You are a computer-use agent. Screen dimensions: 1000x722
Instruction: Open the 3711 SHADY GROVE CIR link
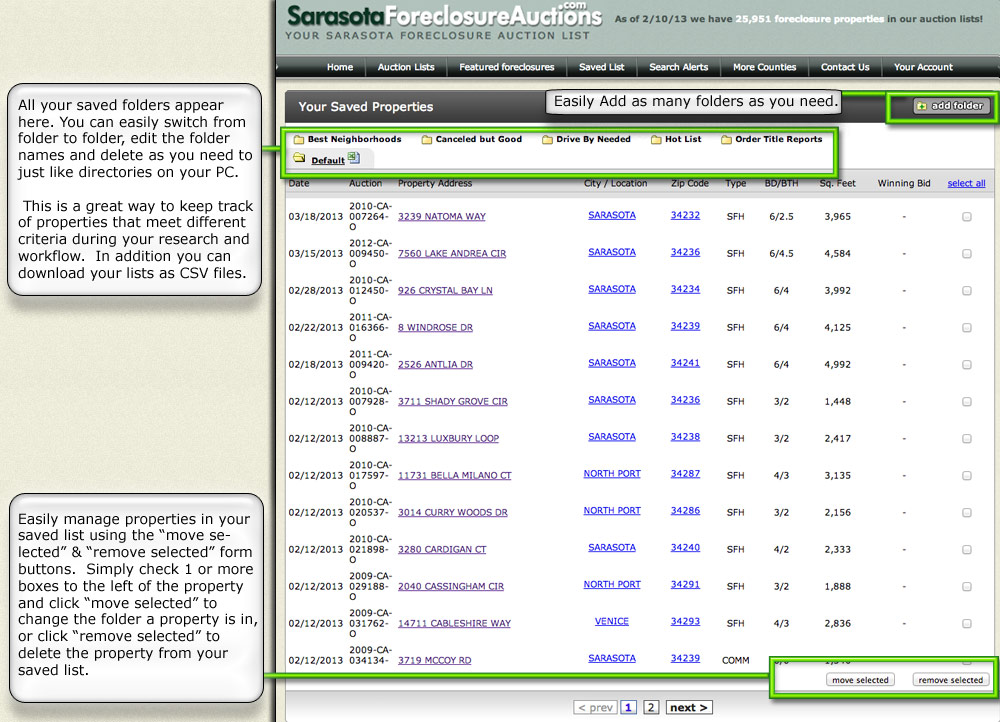(x=453, y=402)
